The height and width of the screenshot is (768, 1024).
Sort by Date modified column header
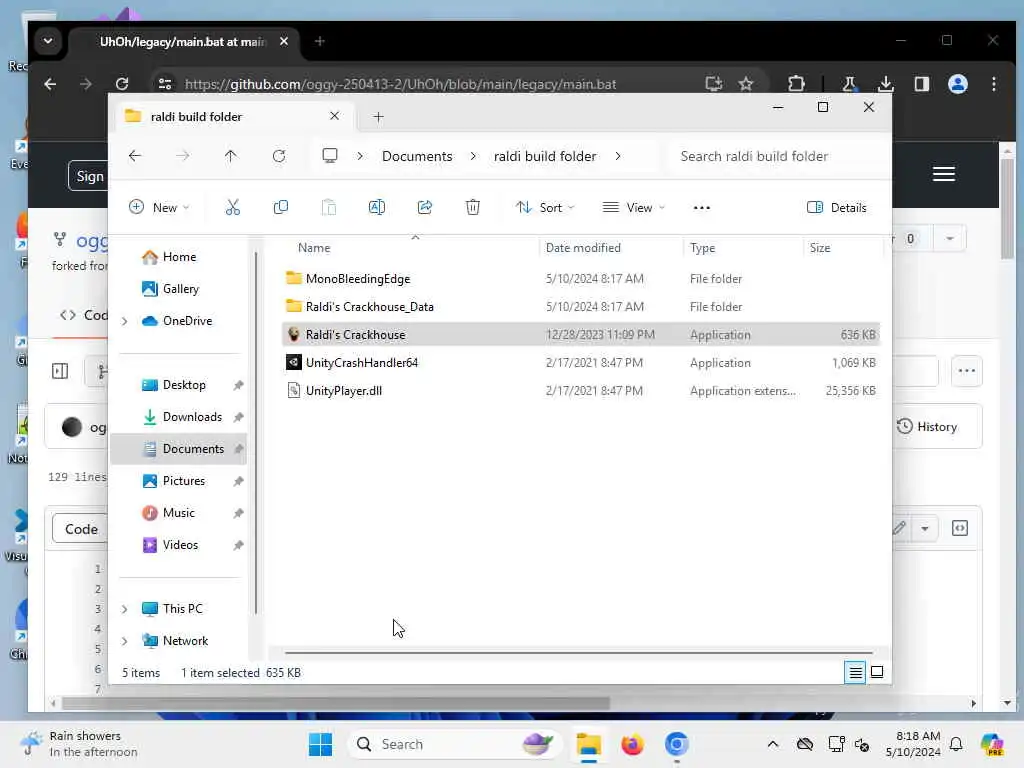[x=611, y=248]
